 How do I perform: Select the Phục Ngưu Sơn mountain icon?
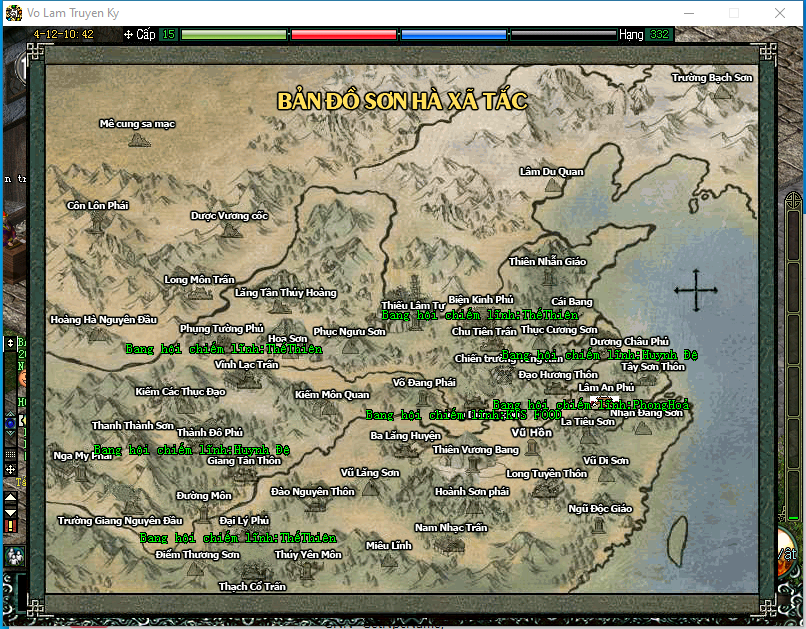pyautogui.click(x=350, y=346)
